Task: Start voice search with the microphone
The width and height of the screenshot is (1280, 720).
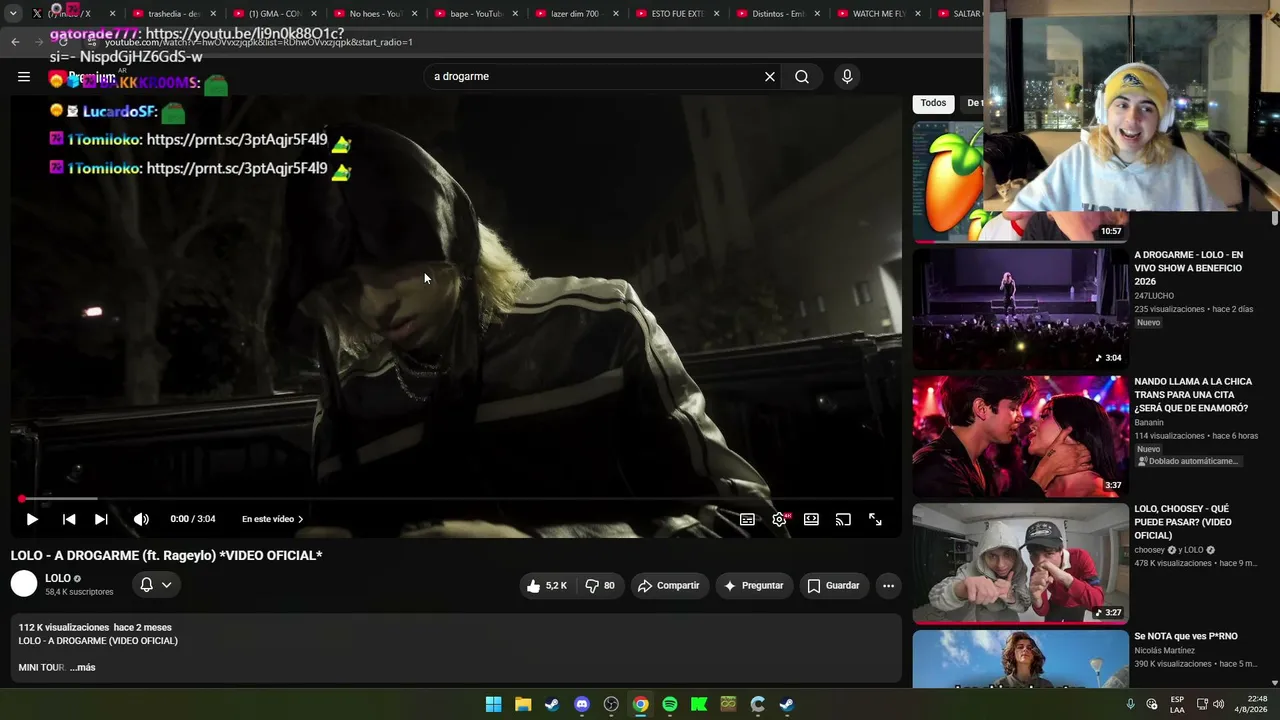Action: [847, 77]
